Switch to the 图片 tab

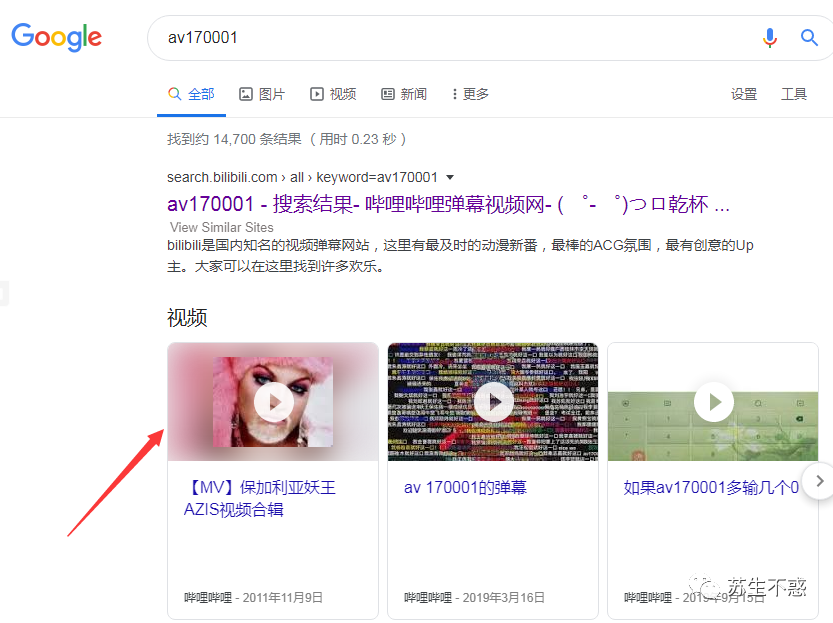[262, 94]
